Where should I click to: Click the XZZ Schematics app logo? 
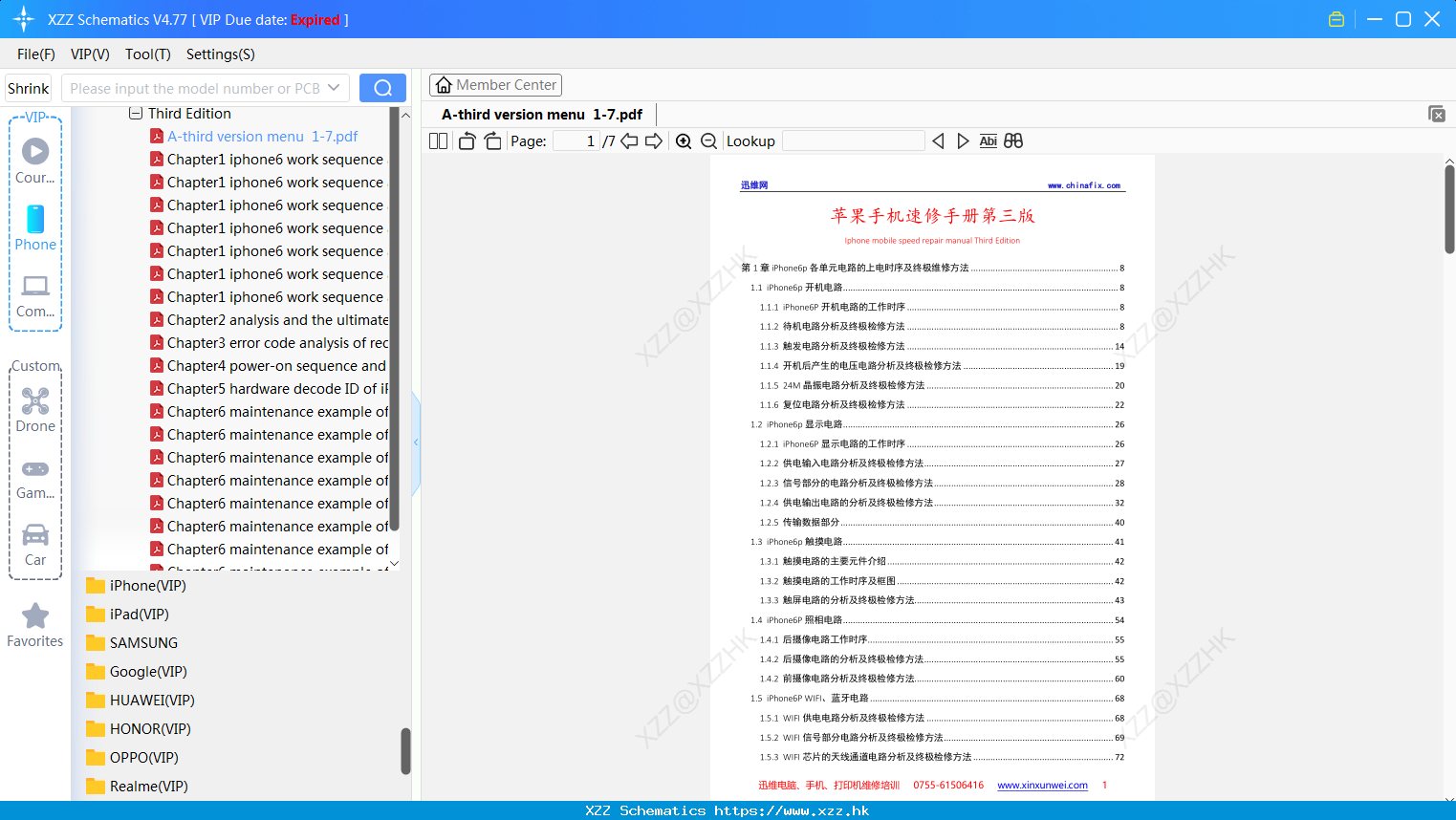[24, 19]
